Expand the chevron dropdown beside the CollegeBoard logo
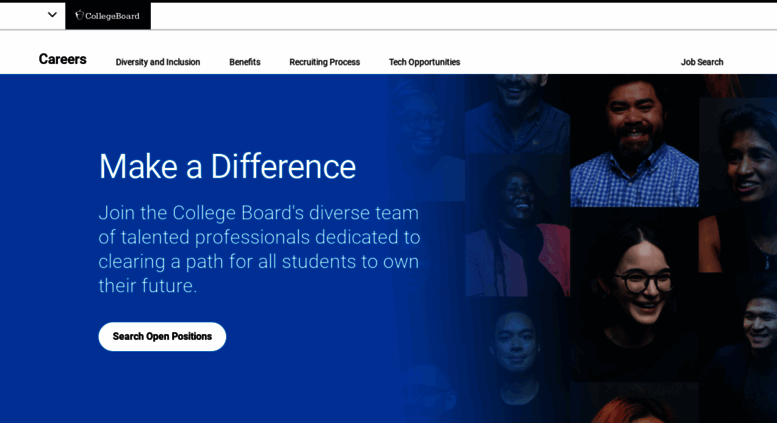 (52, 15)
